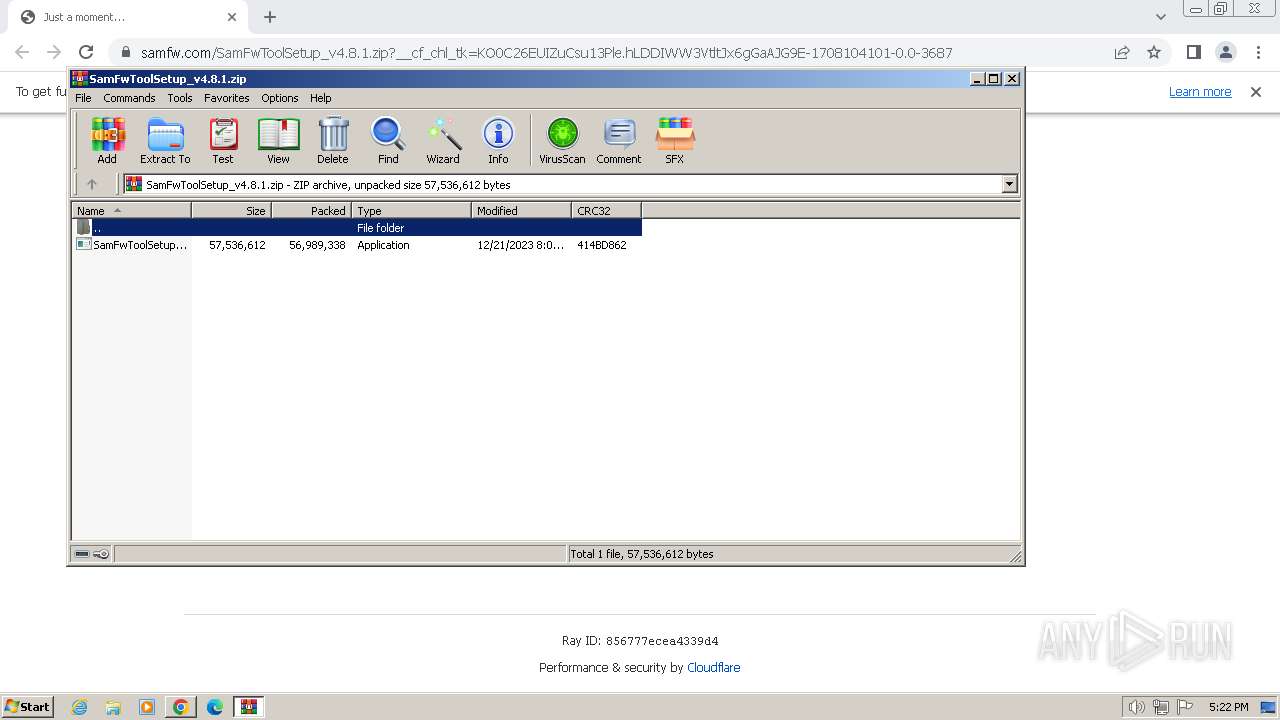Open the Help menu

(x=320, y=98)
